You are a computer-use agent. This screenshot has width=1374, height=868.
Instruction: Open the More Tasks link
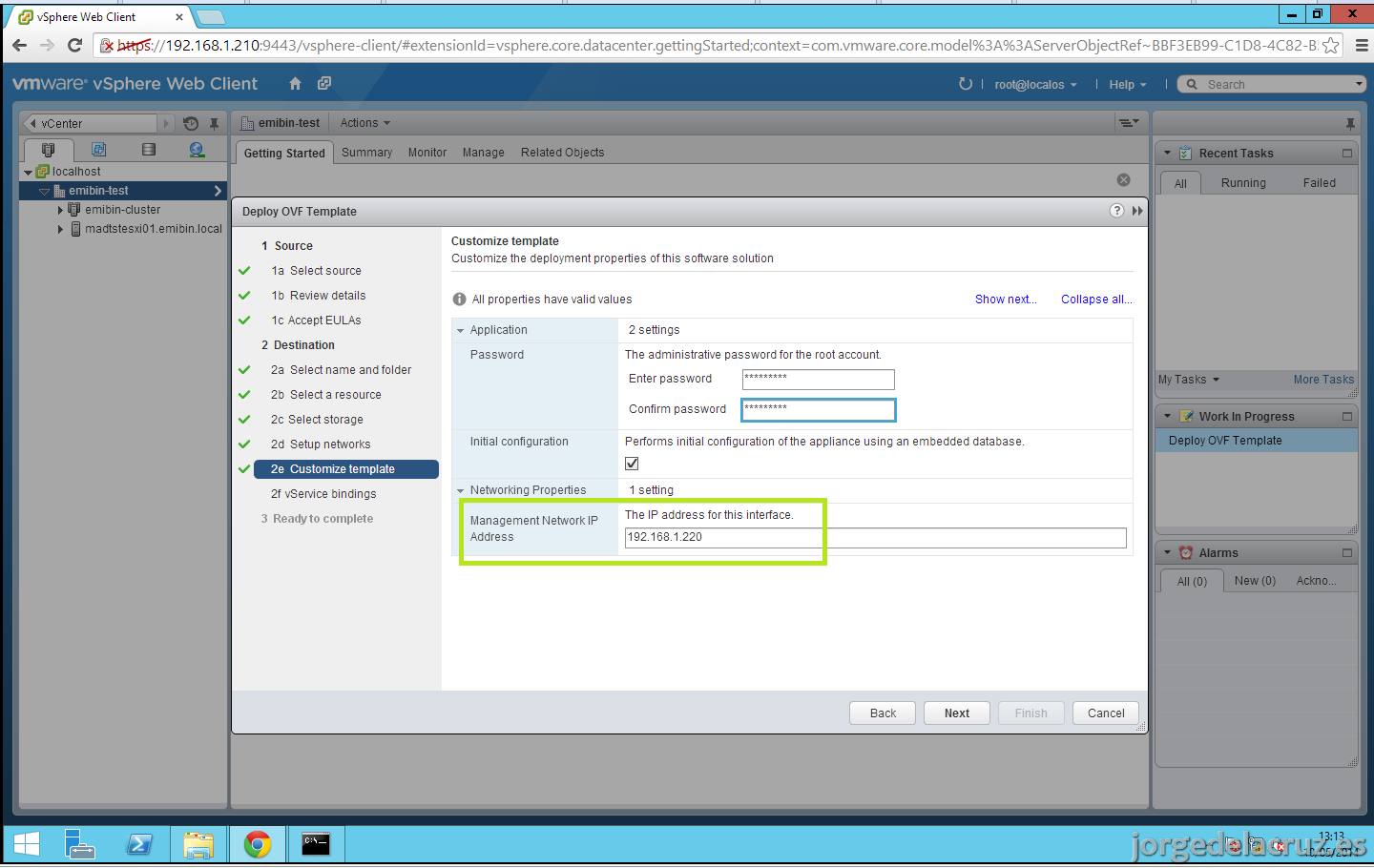point(1323,380)
